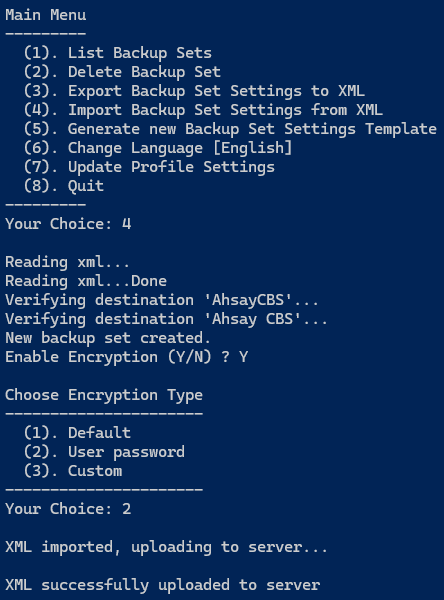444x600 pixels.
Task: Click the first 'Your Choice: 4' line
Action: [x=68, y=224]
